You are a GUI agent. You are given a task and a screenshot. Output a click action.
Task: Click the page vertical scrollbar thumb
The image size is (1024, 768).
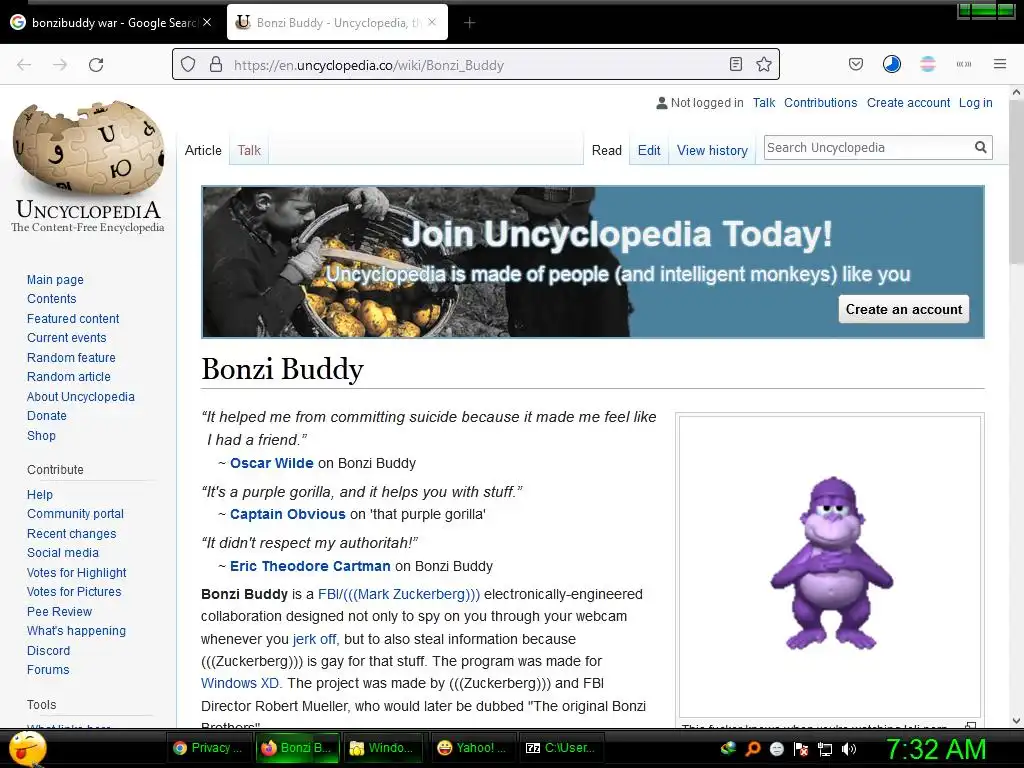tap(1016, 183)
